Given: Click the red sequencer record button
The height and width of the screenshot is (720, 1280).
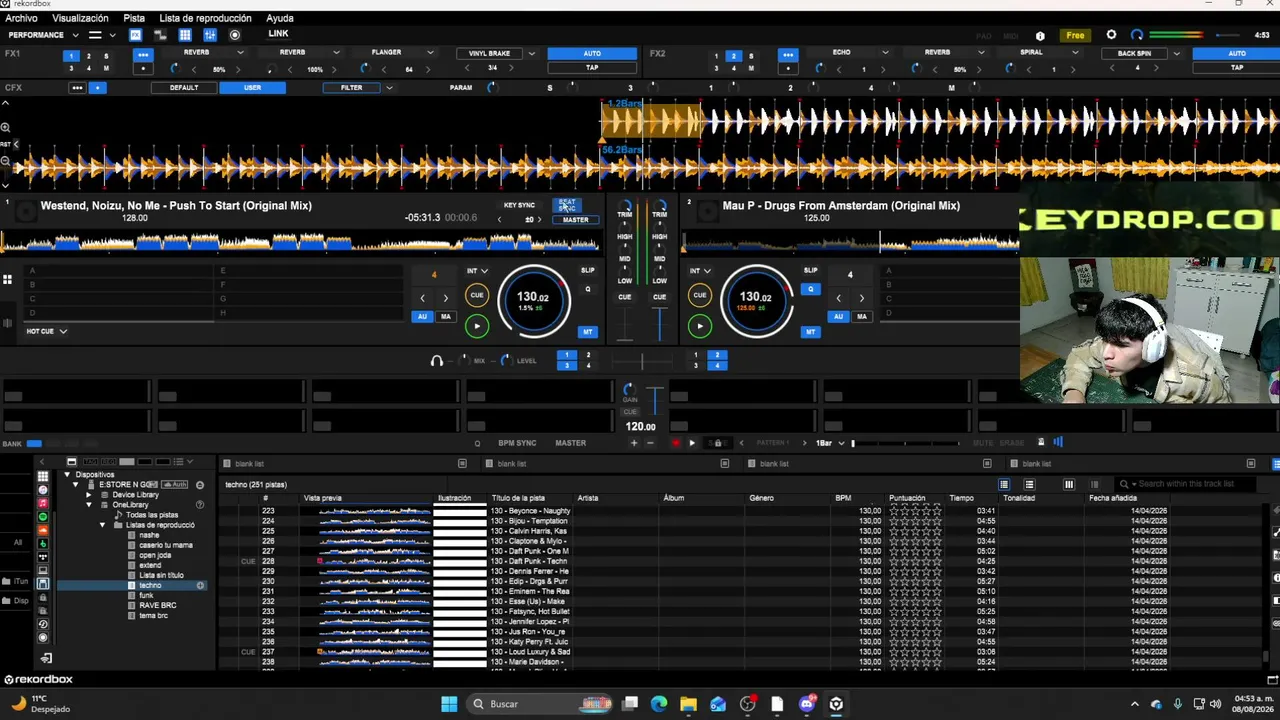Looking at the screenshot, I should point(675,443).
